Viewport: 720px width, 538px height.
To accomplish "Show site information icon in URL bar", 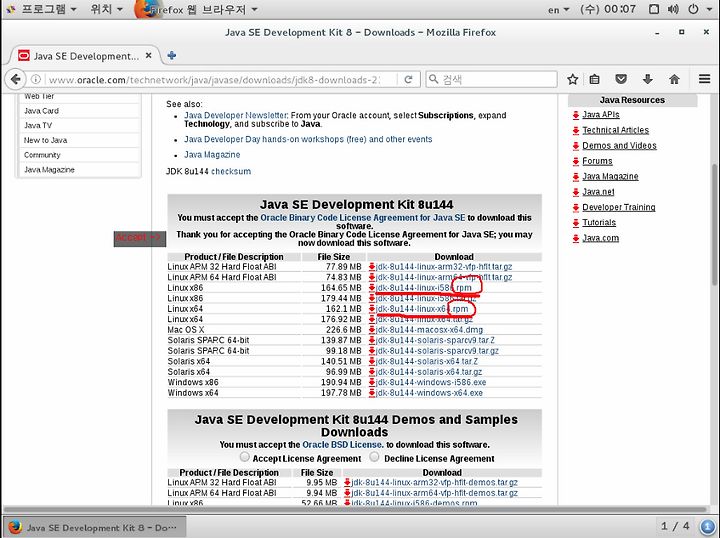I will tap(36, 79).
